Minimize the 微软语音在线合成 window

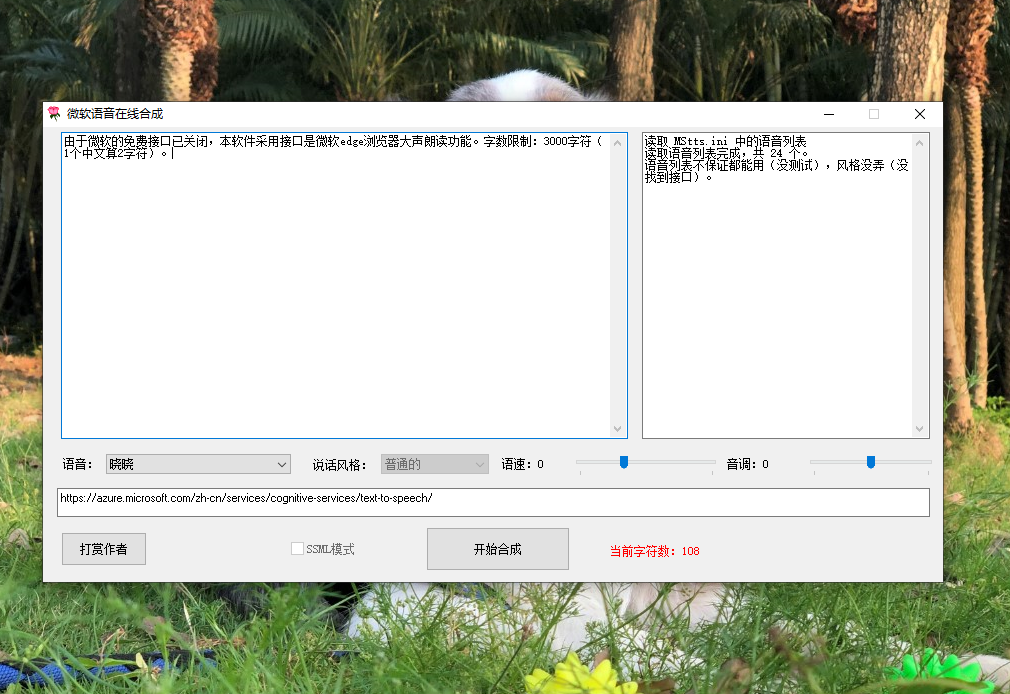click(x=829, y=114)
